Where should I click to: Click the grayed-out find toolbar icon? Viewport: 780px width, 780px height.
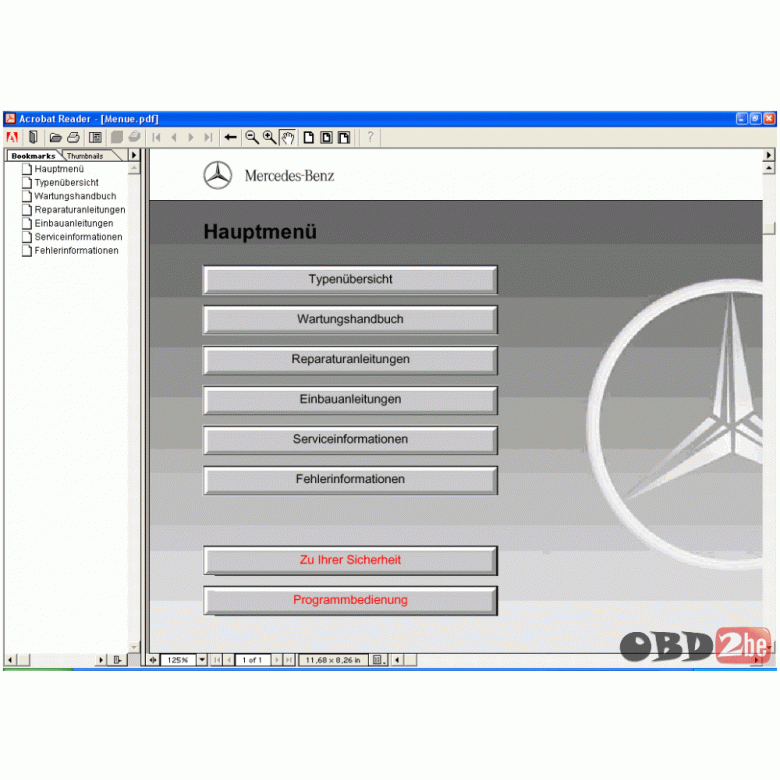point(117,137)
